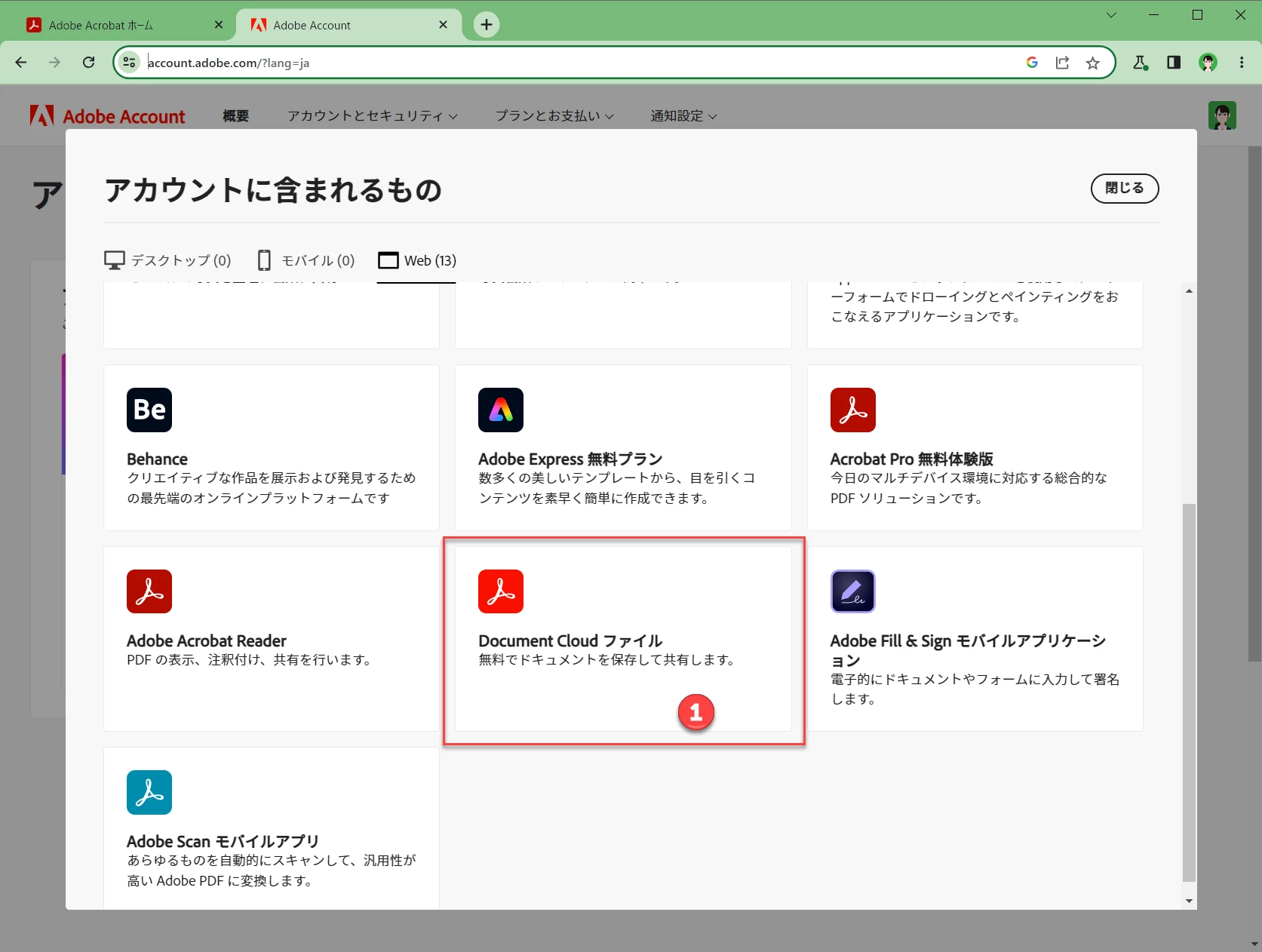
Task: Click the 閉じる button
Action: pyautogui.click(x=1125, y=188)
